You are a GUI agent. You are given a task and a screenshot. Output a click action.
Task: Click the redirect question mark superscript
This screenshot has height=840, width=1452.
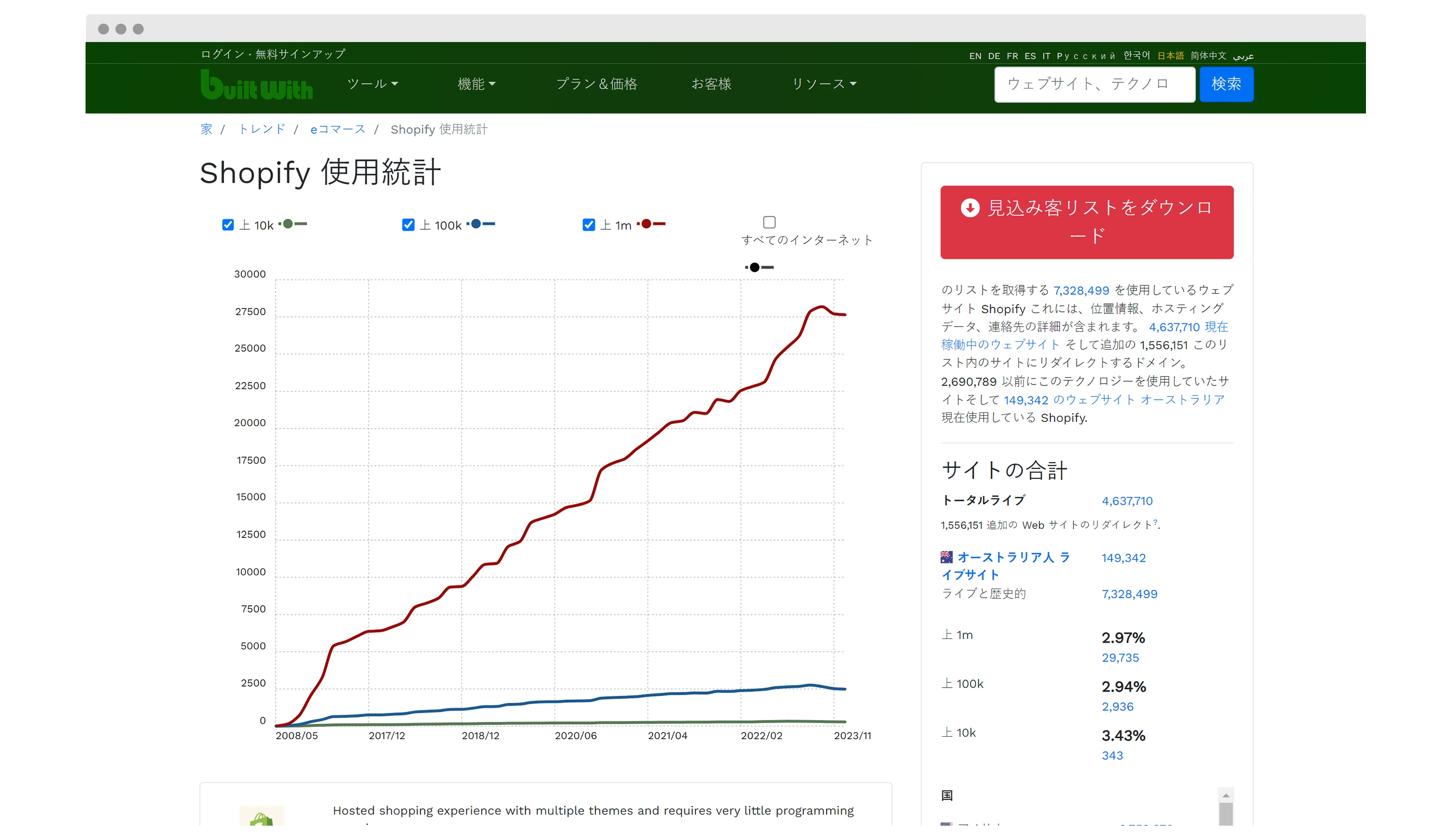pos(1155,522)
